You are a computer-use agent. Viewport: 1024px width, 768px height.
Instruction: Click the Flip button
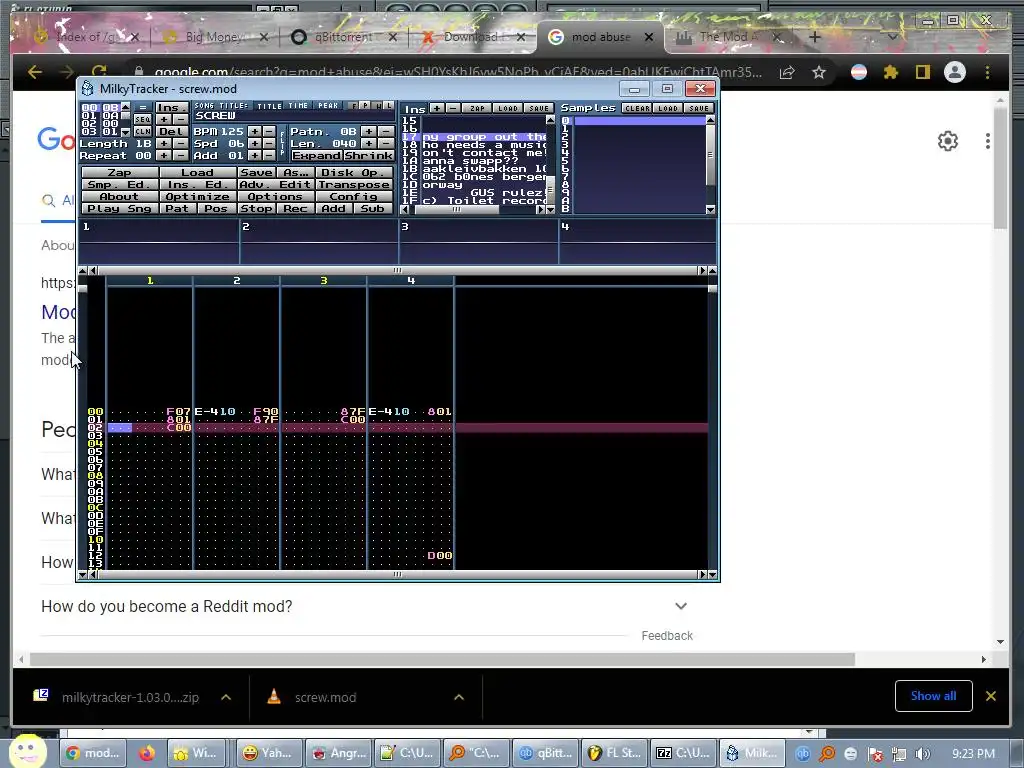[282, 144]
